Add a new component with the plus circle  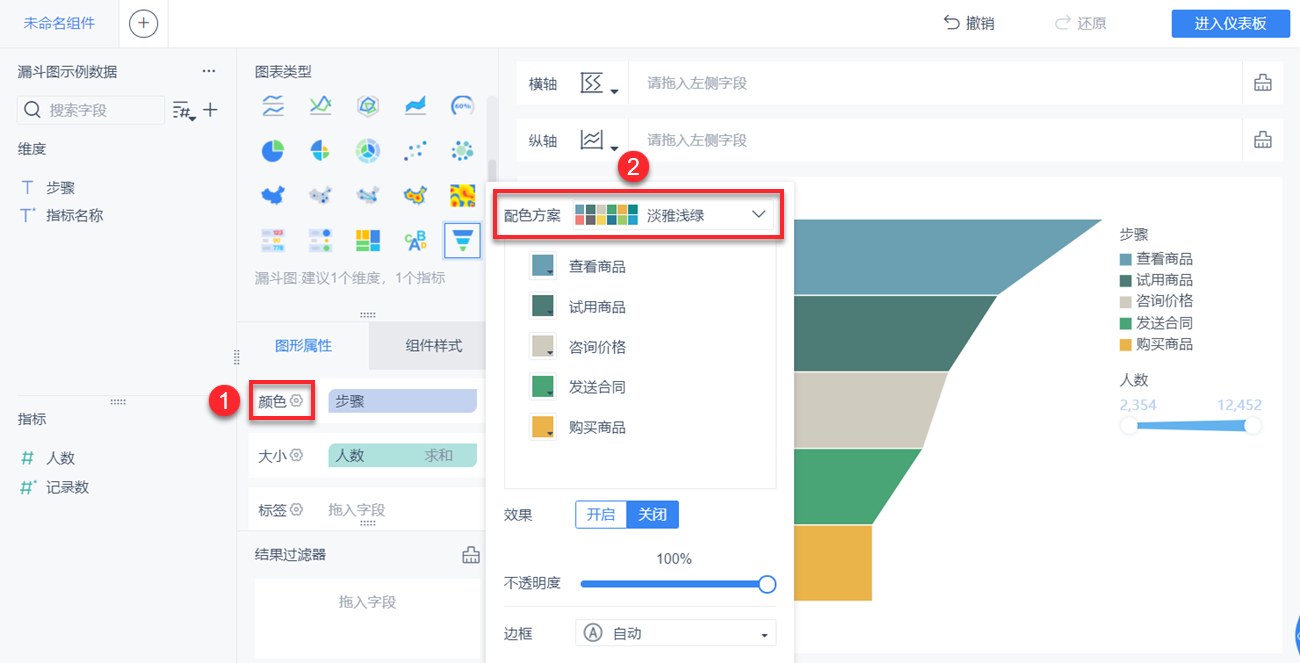[144, 23]
